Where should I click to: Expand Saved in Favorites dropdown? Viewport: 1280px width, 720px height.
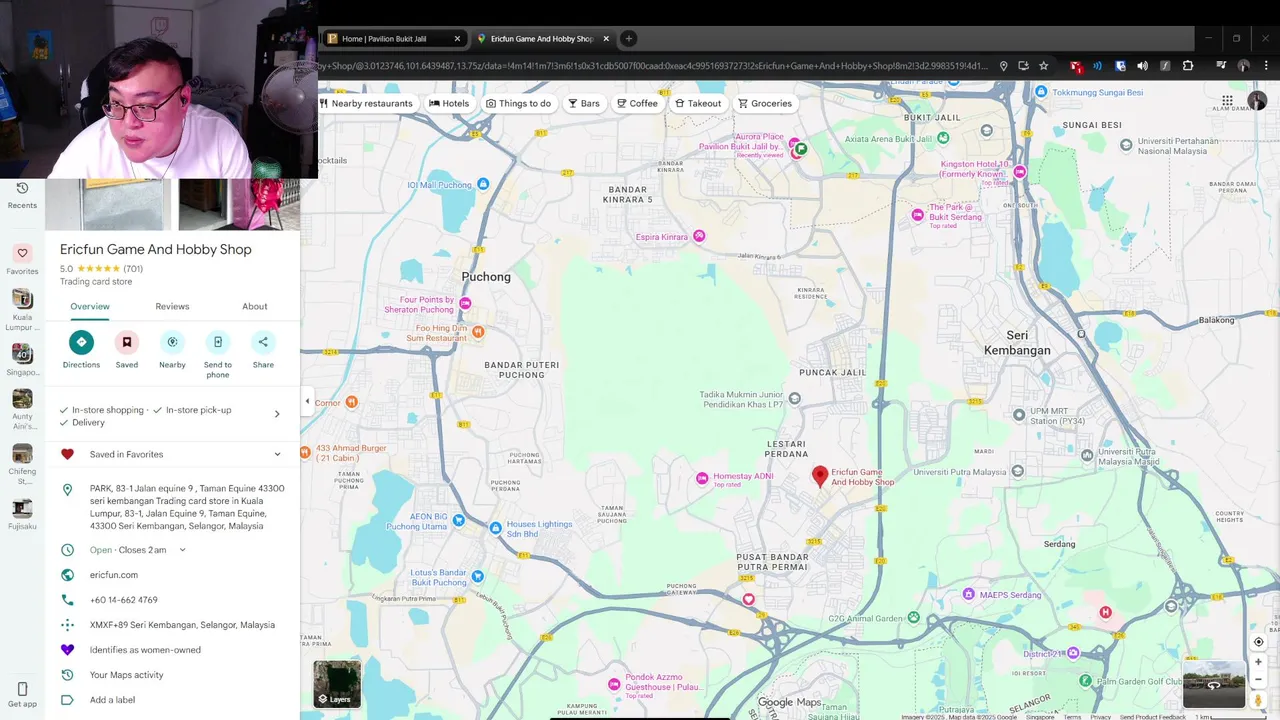277,454
